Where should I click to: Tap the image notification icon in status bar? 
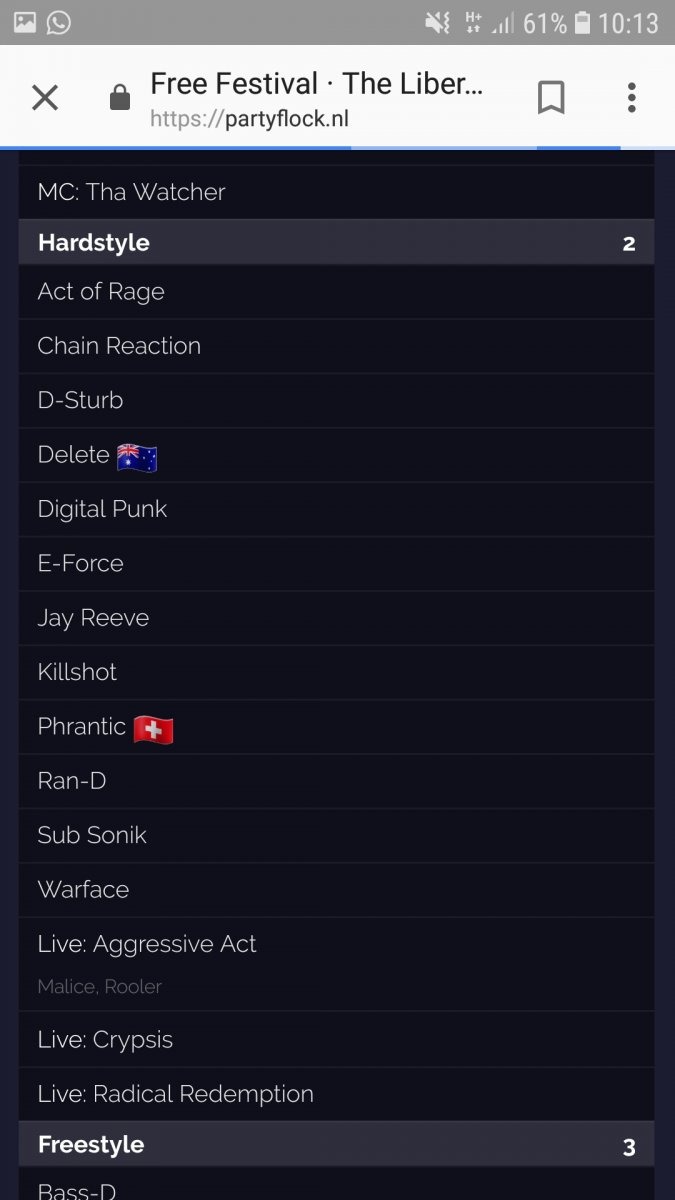click(24, 22)
